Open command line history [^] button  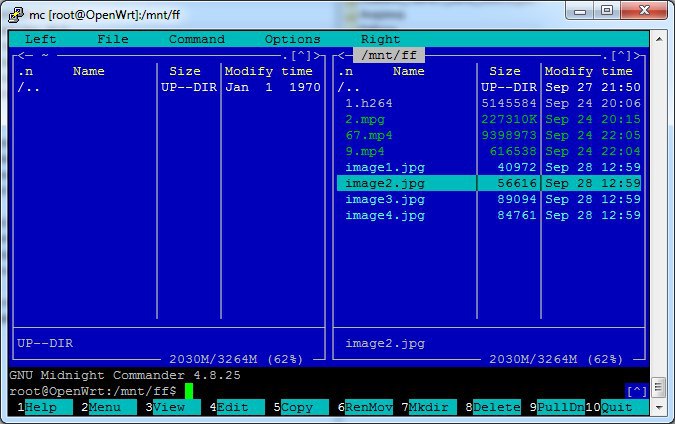point(637,391)
